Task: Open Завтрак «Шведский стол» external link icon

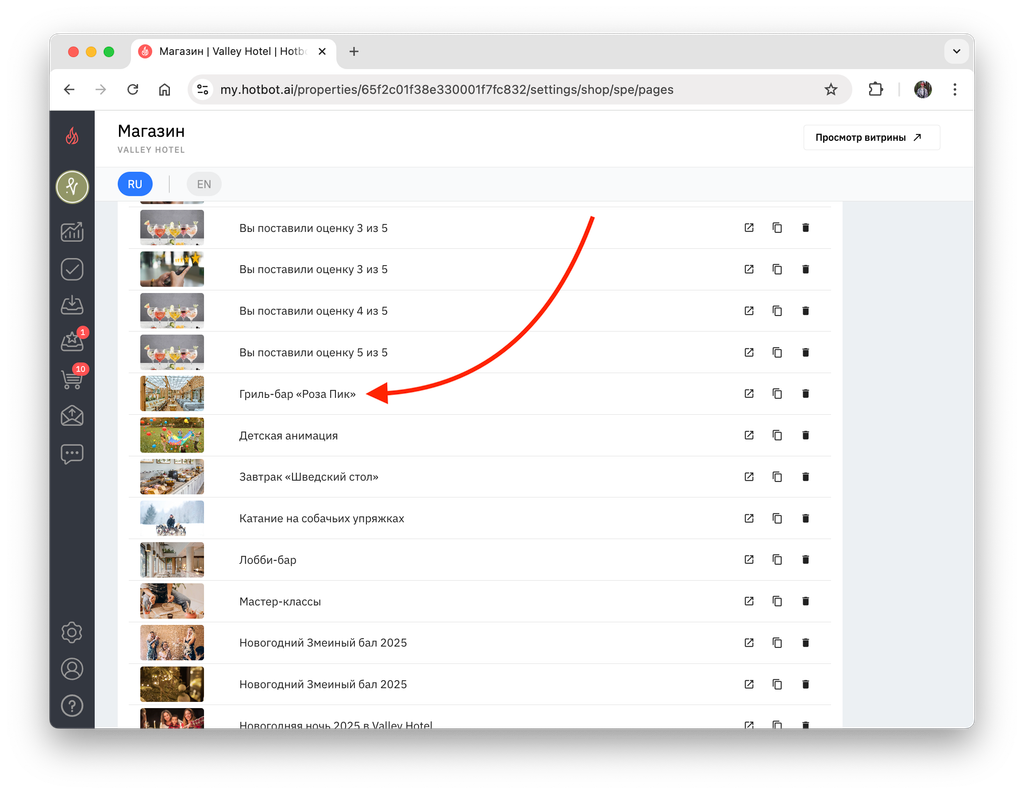Action: click(x=749, y=477)
